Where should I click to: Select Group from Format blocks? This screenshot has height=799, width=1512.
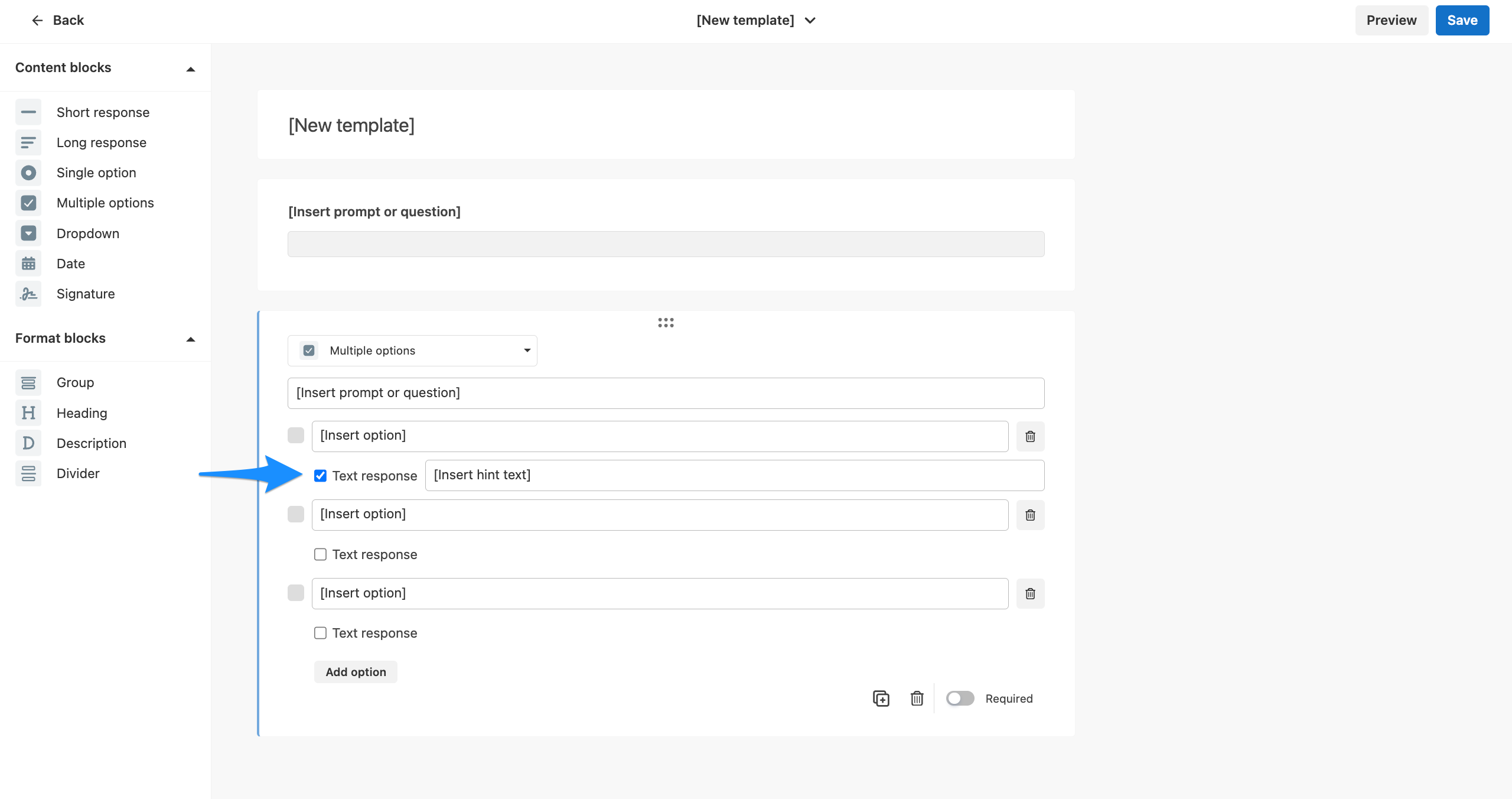point(76,382)
